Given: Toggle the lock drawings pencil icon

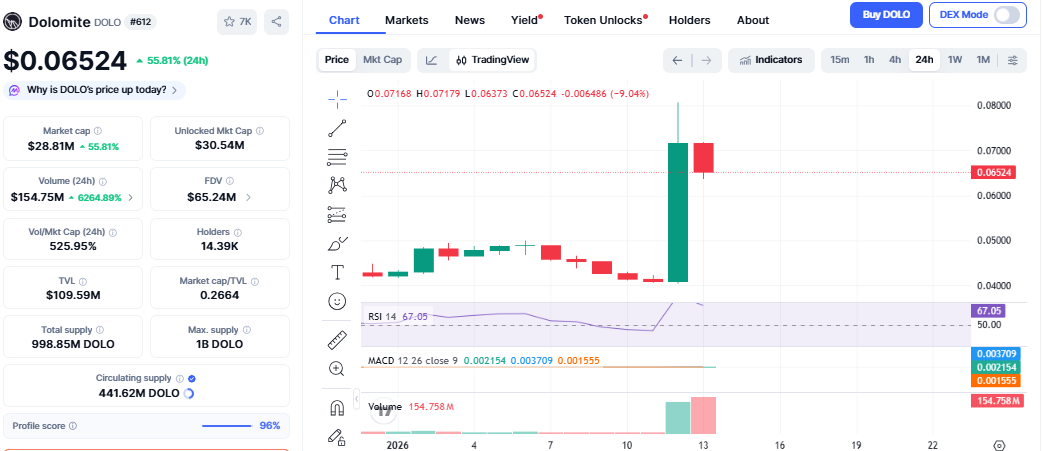Looking at the screenshot, I should tap(338, 436).
